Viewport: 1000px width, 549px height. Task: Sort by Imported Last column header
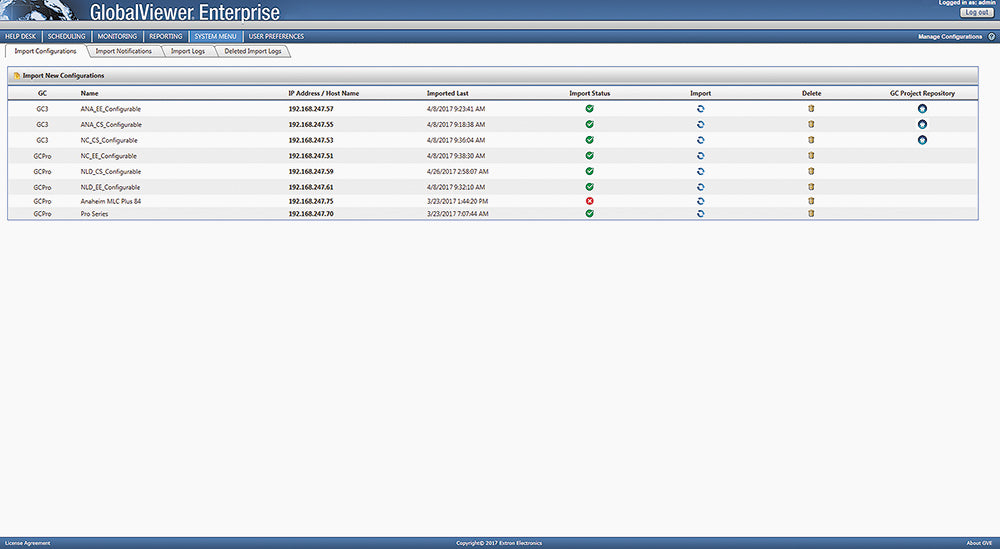tap(448, 93)
